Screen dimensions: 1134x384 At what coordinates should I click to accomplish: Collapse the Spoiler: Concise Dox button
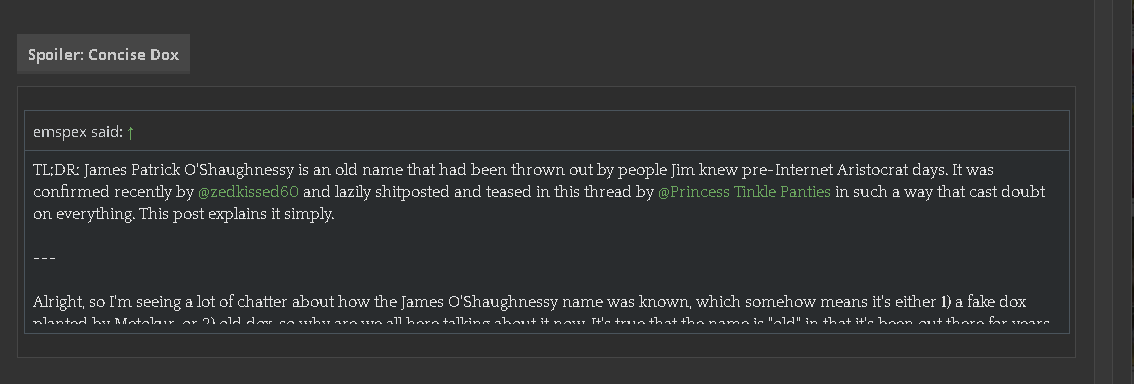tap(103, 54)
